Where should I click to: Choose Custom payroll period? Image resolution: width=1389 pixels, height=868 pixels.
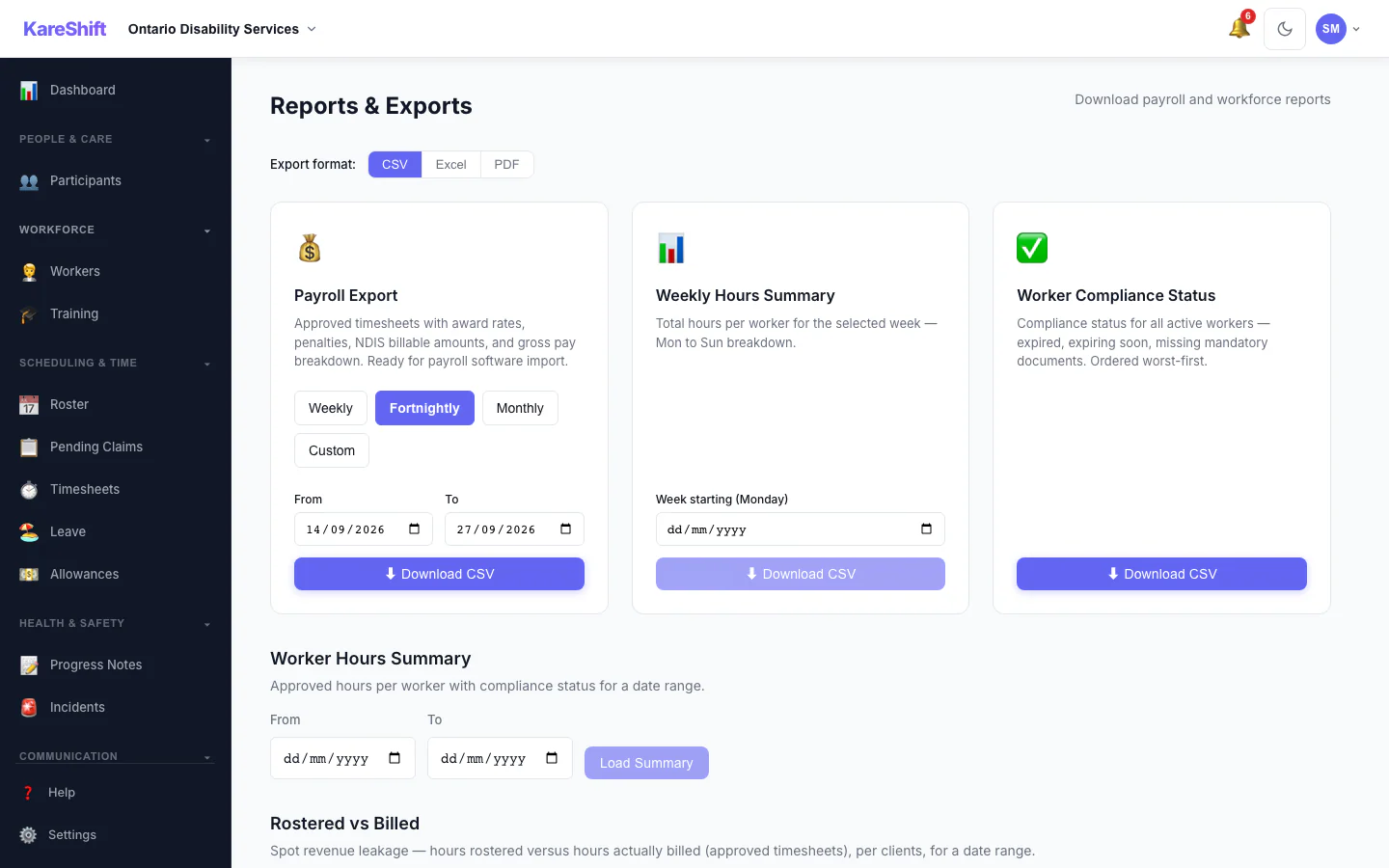pyautogui.click(x=332, y=450)
